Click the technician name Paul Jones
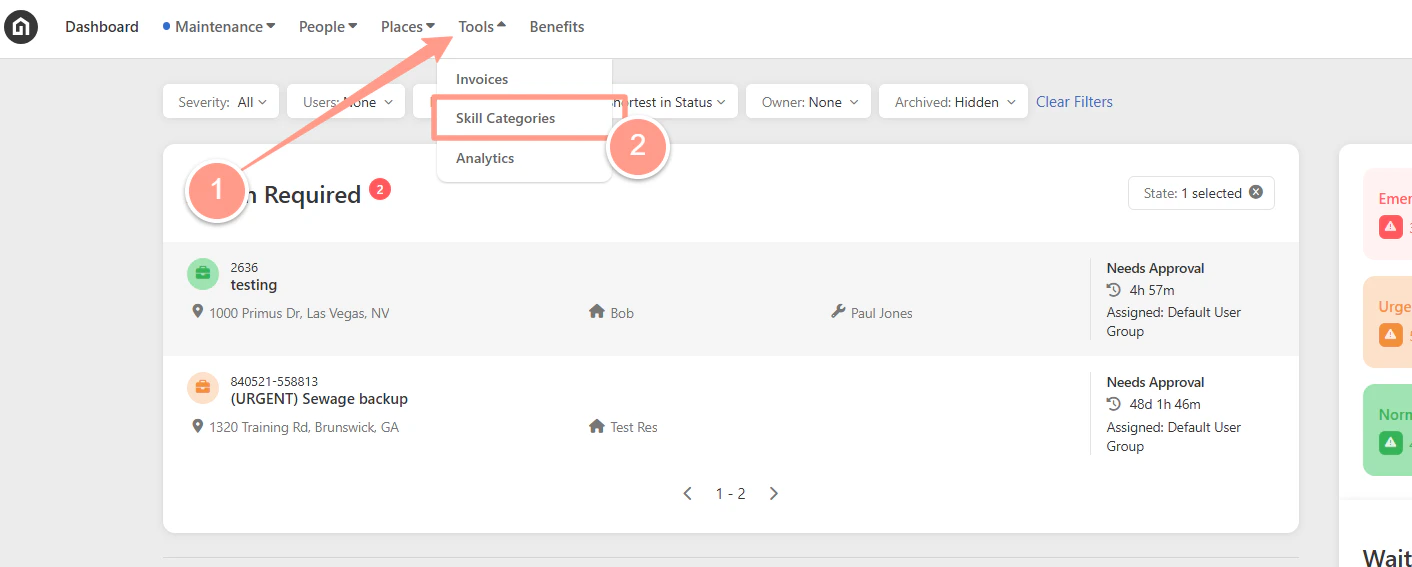 (x=882, y=313)
